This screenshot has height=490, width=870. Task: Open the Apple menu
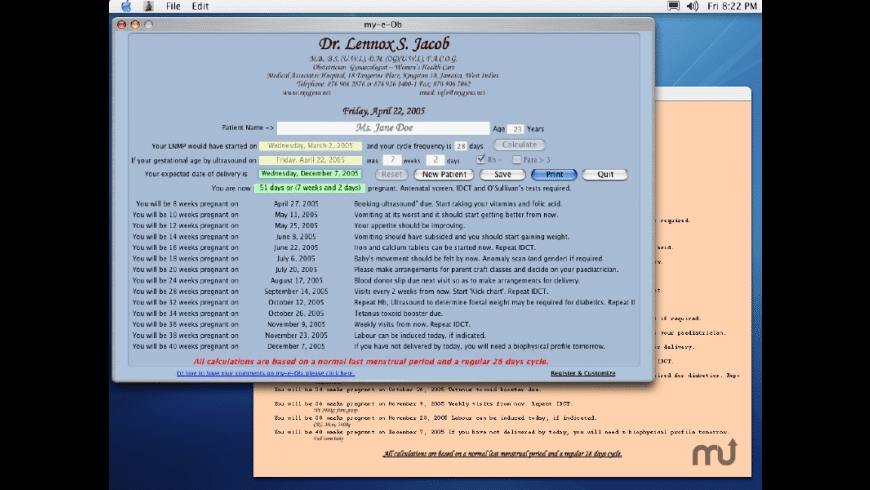[x=127, y=6]
